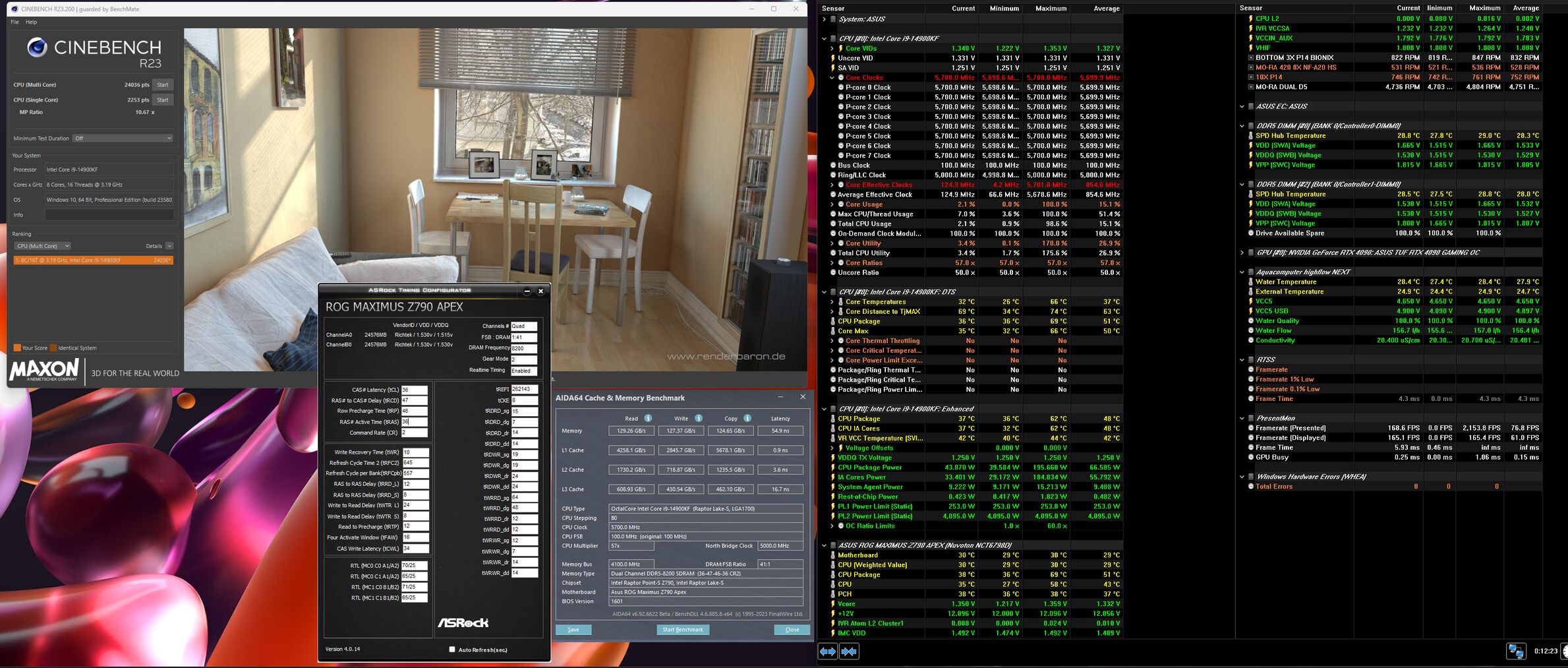Start the CPU (Single Core) test

pos(163,100)
